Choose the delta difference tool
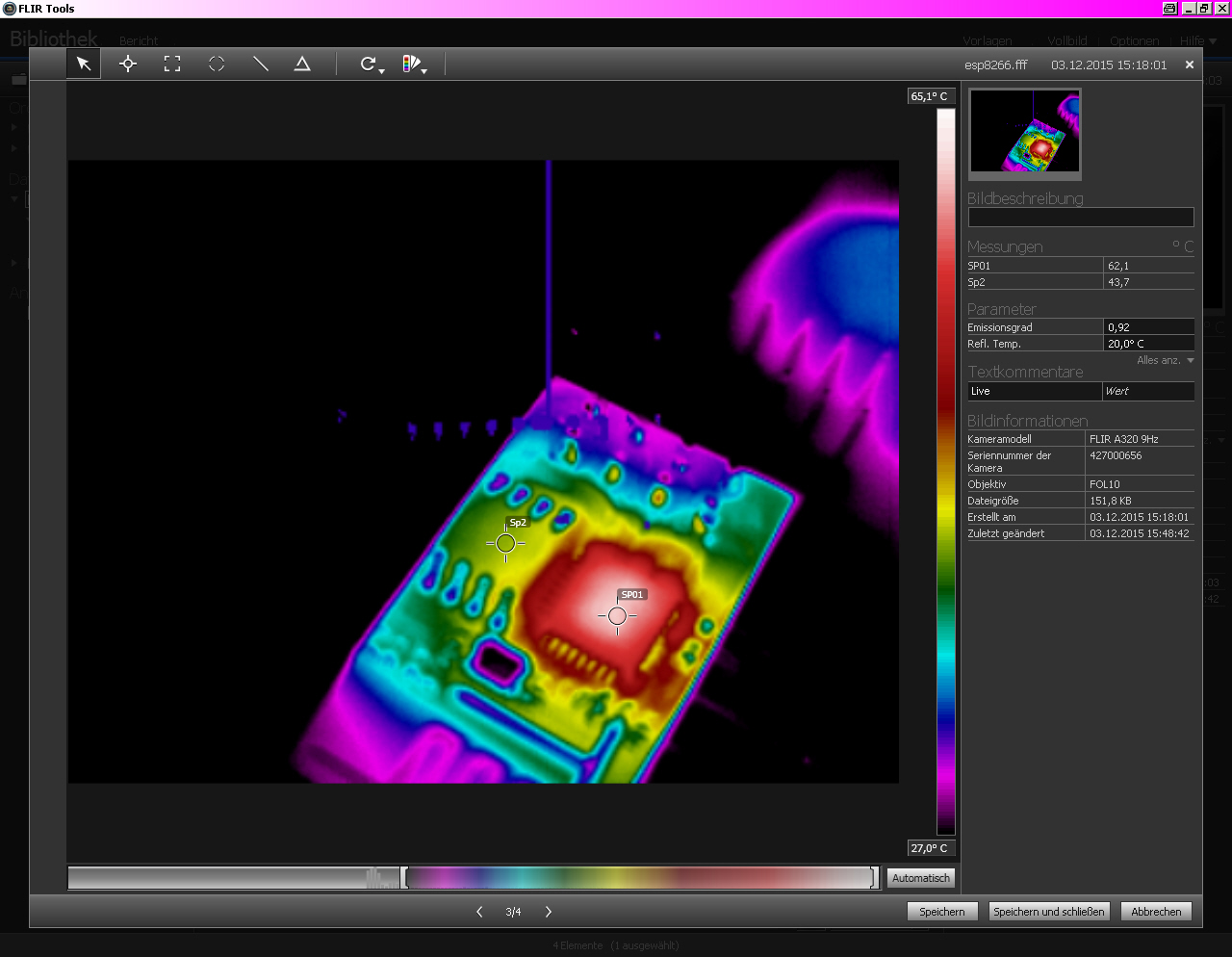 click(302, 64)
